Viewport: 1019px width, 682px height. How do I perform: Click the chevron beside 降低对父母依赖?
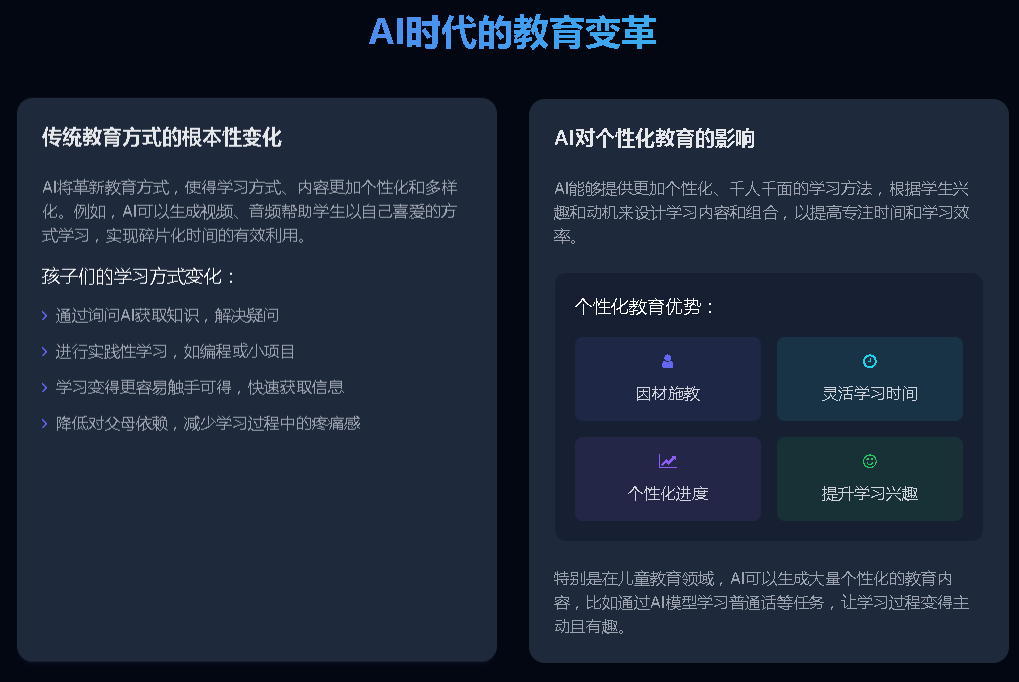[44, 423]
